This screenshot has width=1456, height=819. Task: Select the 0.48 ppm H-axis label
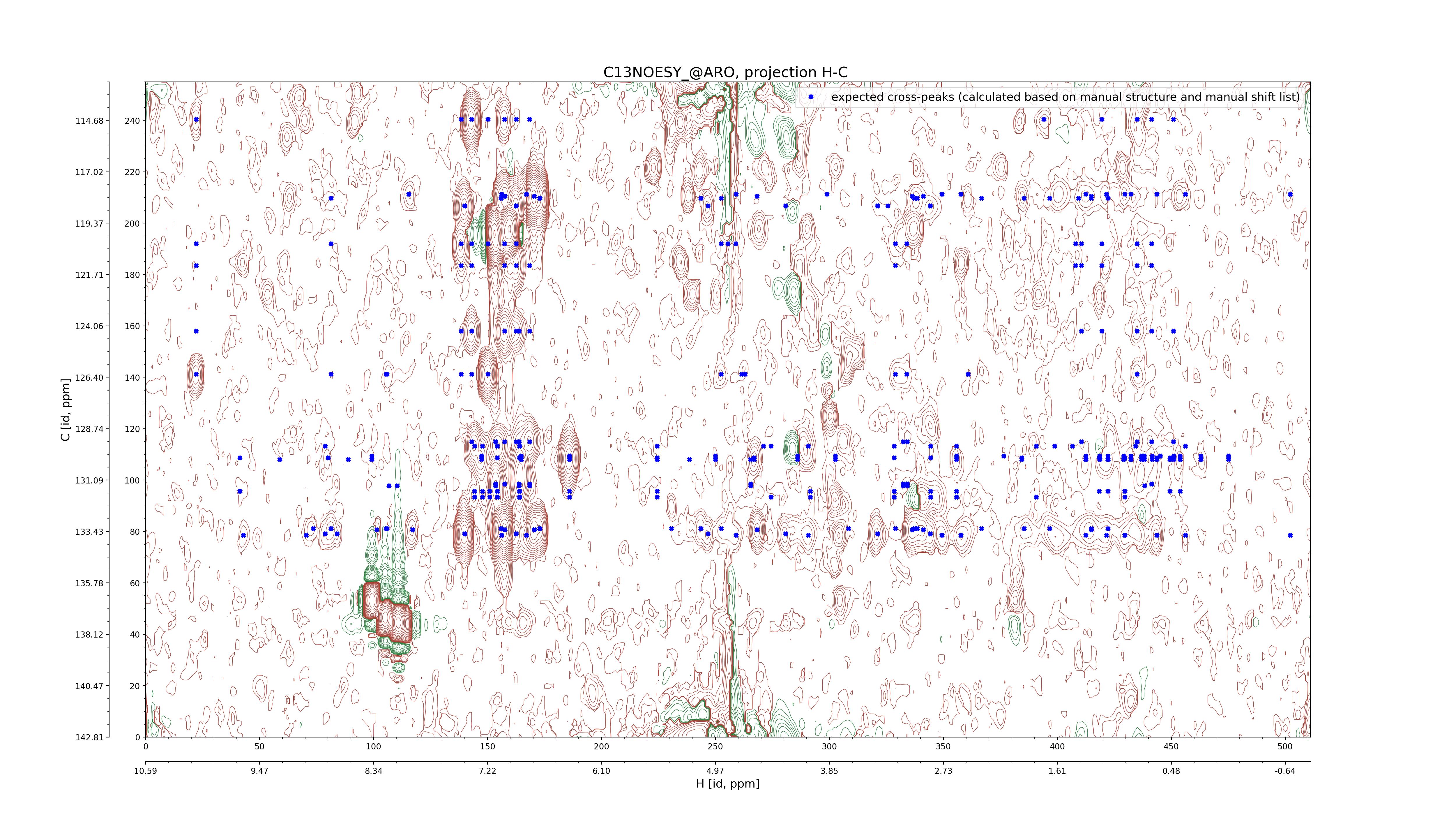(1171, 771)
